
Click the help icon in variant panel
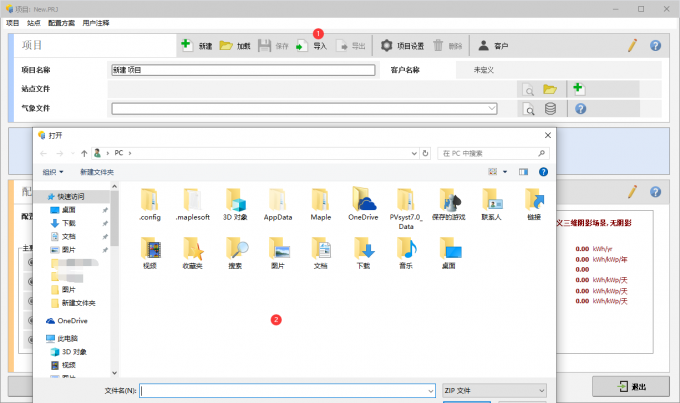pyautogui.click(x=655, y=192)
